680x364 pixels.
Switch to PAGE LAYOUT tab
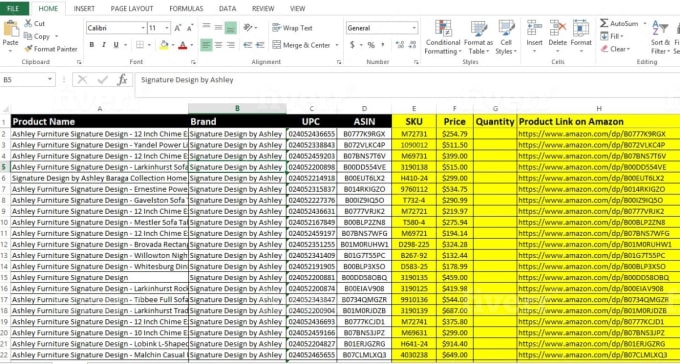132,9
